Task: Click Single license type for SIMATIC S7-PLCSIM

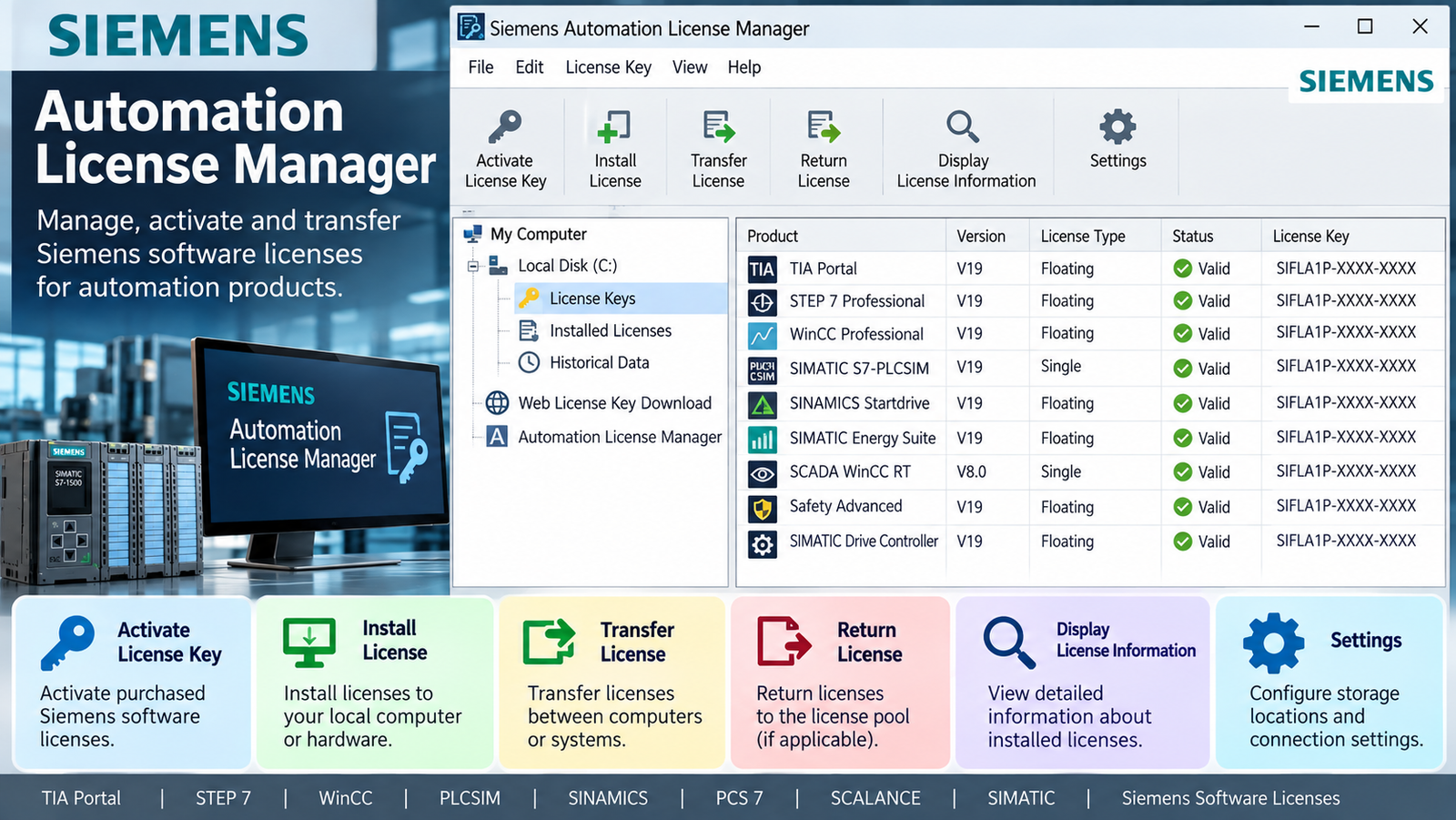Action: click(1061, 366)
